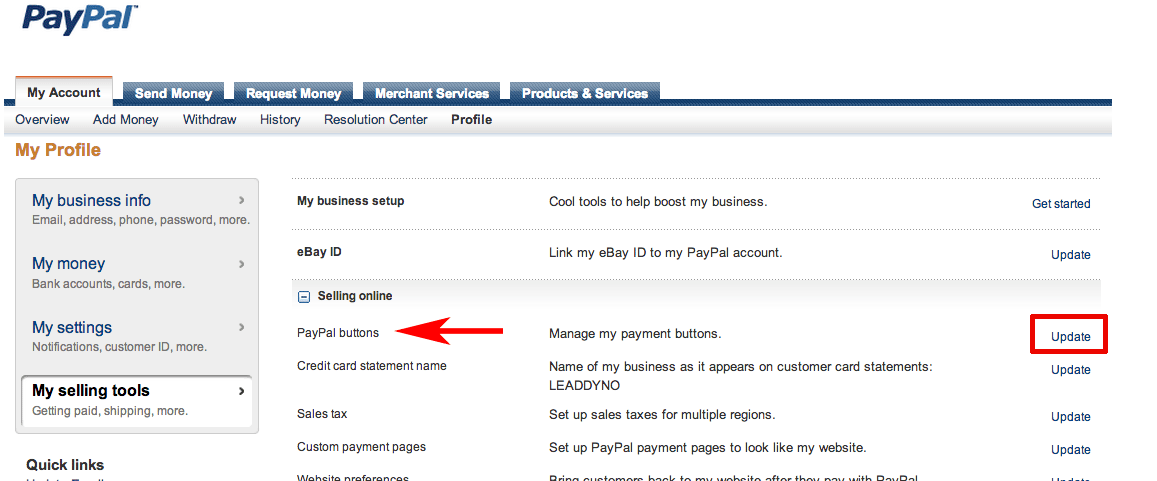This screenshot has width=1157, height=481.
Task: Open the My Account tab
Action: pyautogui.click(x=63, y=92)
